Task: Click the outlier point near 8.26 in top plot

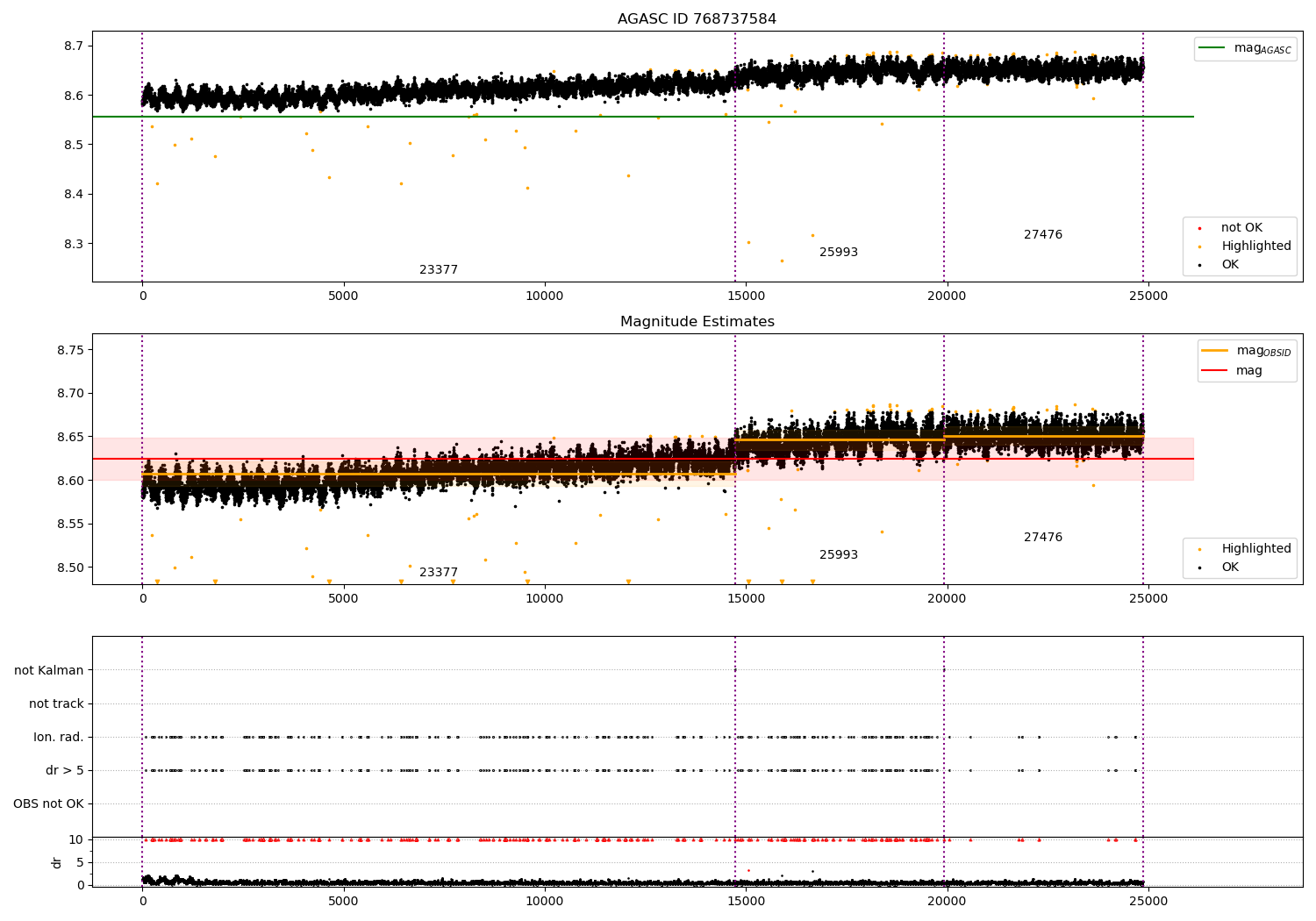Action: point(782,261)
